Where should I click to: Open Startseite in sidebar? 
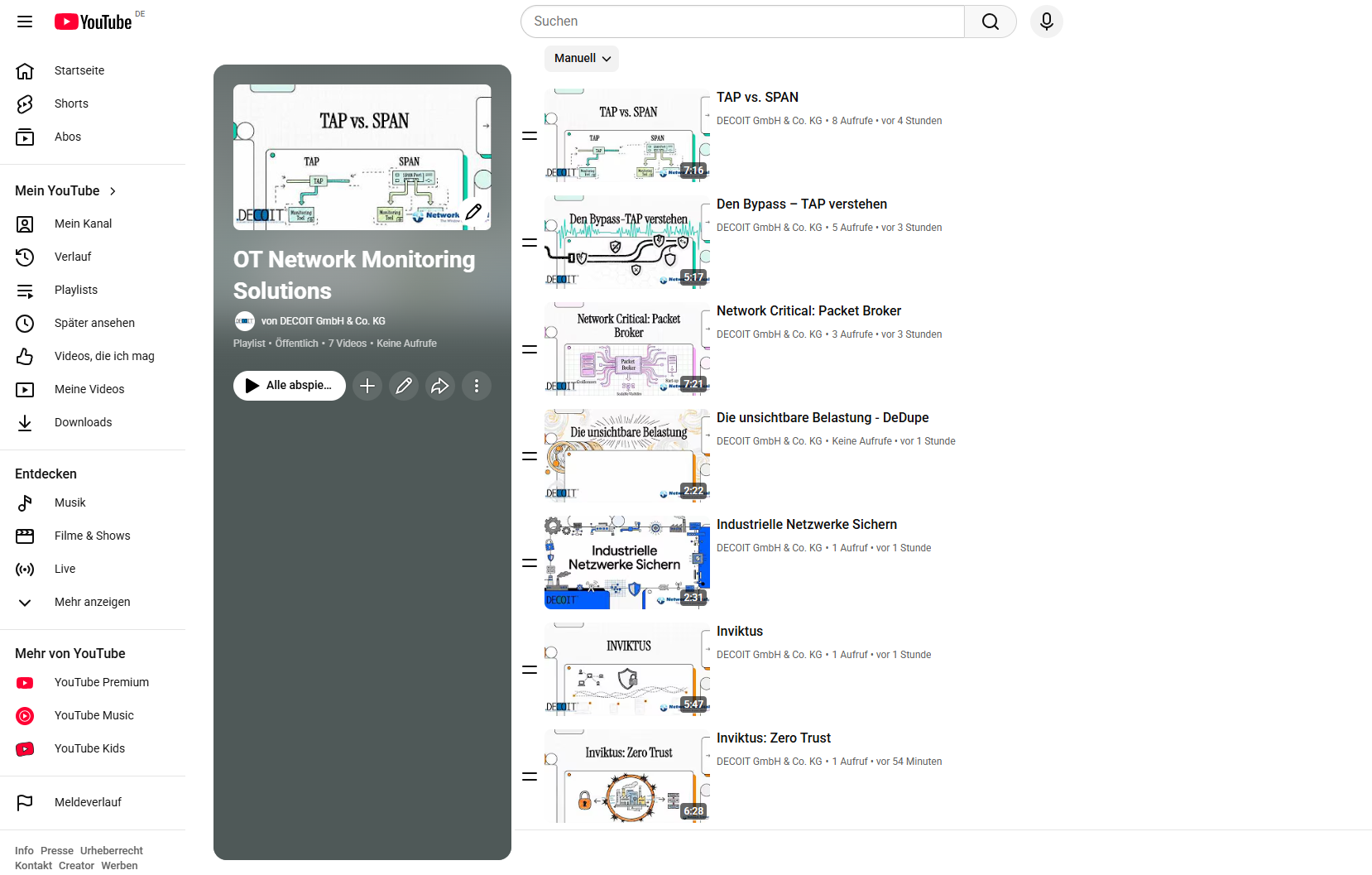point(93,70)
